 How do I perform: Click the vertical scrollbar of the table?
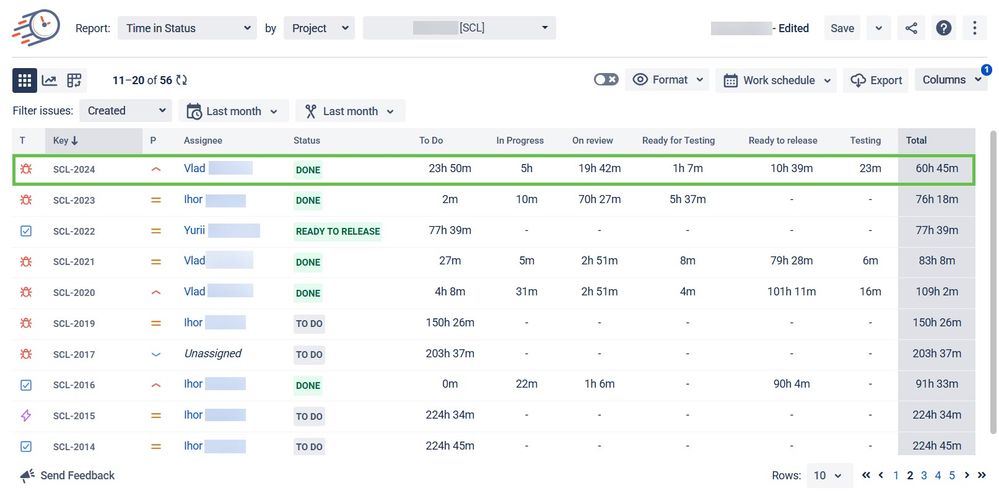click(x=993, y=280)
